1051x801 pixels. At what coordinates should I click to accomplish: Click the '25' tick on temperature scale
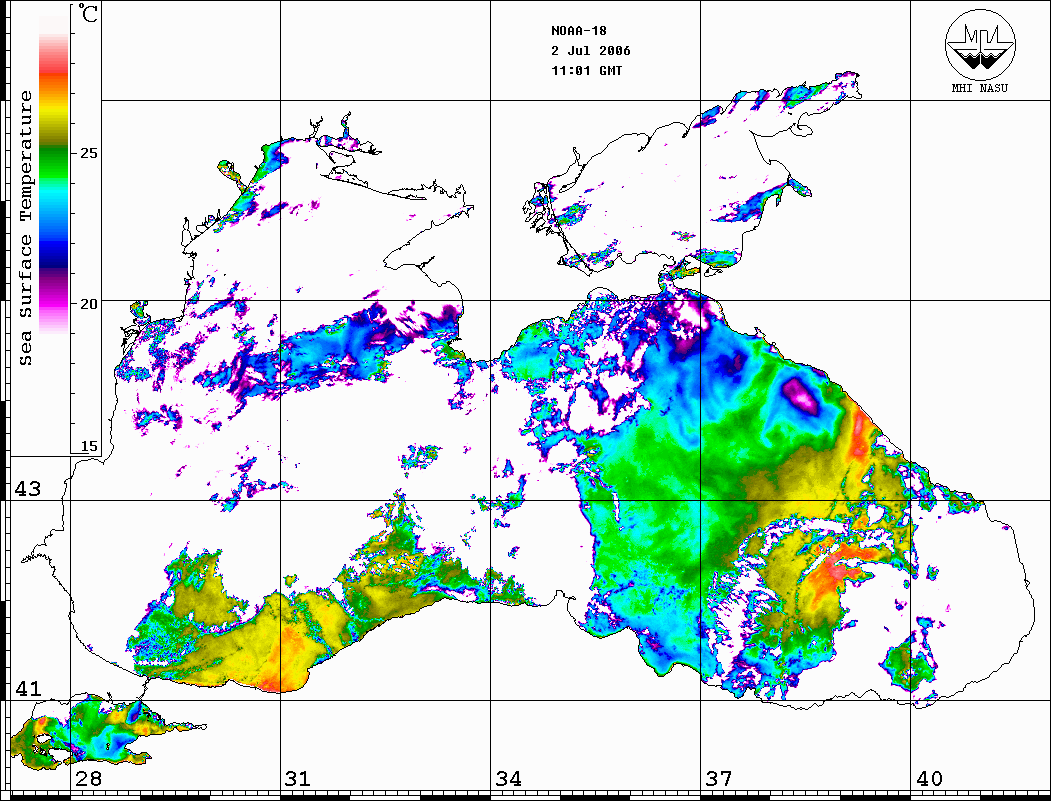point(88,153)
